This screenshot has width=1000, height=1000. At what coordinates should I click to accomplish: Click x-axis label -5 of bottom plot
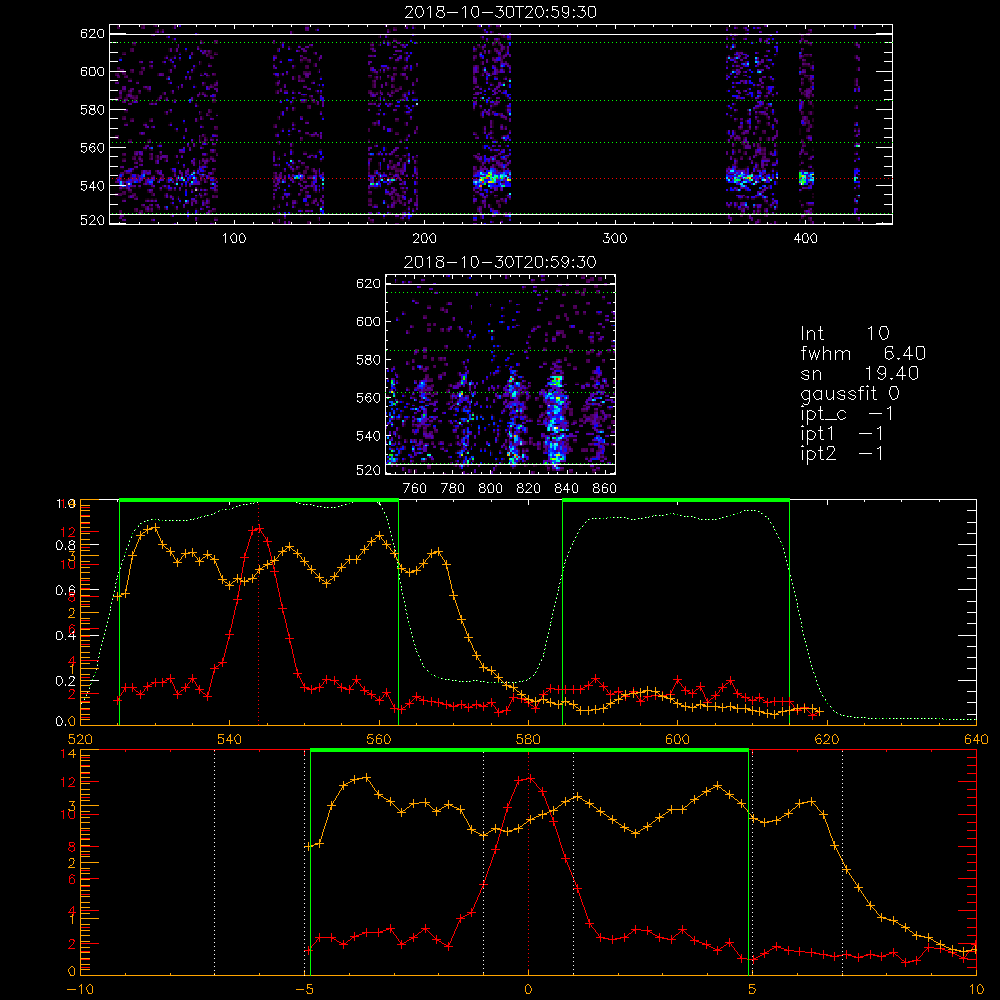pos(305,990)
